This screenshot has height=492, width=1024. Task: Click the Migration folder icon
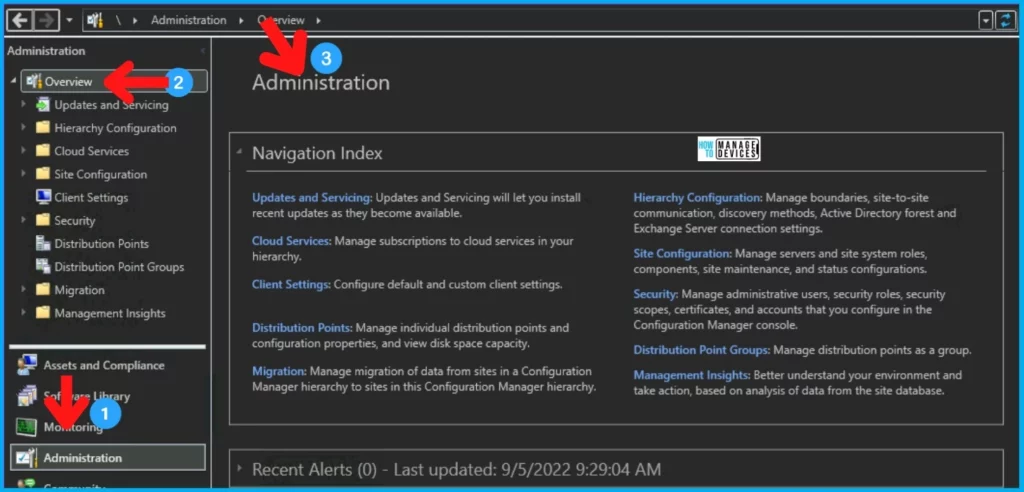pos(43,289)
